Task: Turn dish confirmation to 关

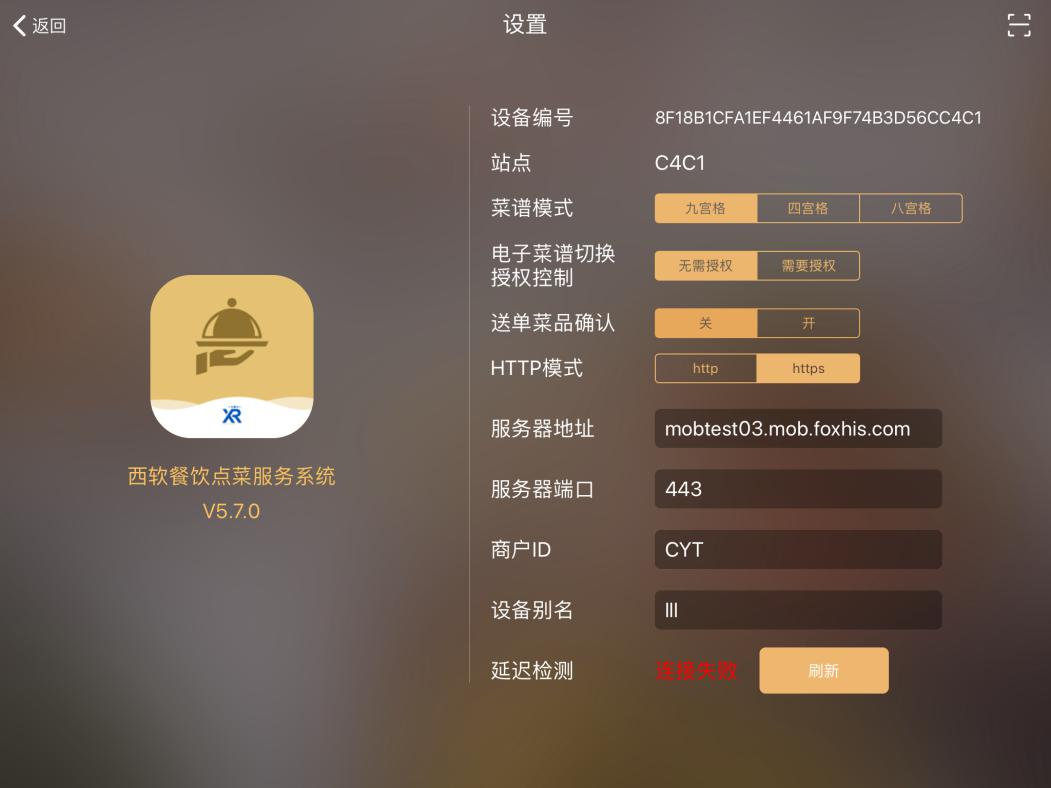Action: pos(706,324)
